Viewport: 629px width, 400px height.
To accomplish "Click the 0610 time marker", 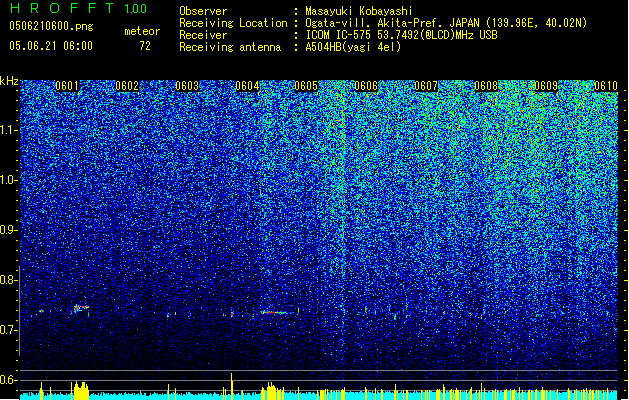I will click(x=606, y=86).
